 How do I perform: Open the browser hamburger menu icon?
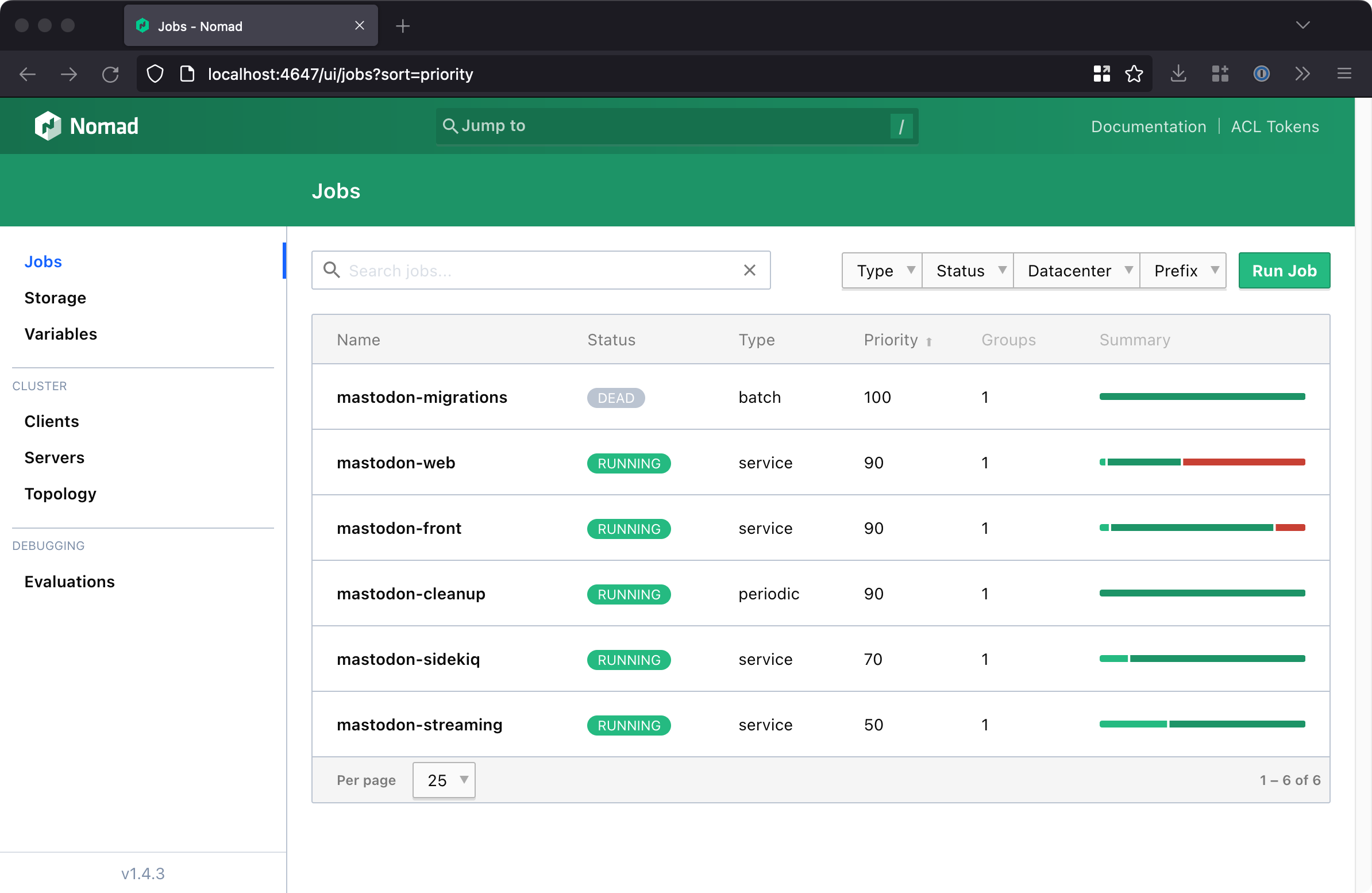[1344, 74]
